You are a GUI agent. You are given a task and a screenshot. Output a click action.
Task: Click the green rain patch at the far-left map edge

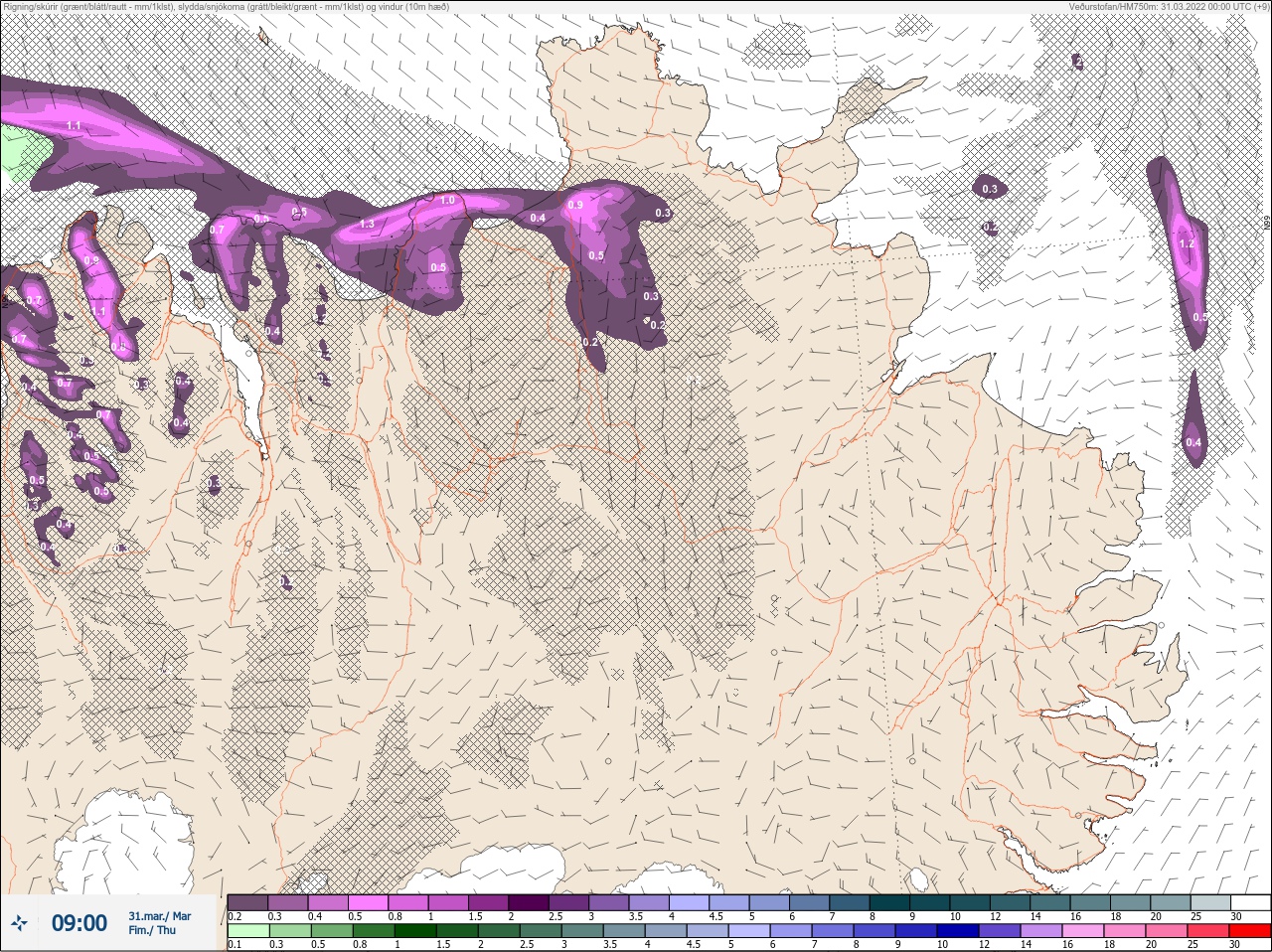[24, 153]
